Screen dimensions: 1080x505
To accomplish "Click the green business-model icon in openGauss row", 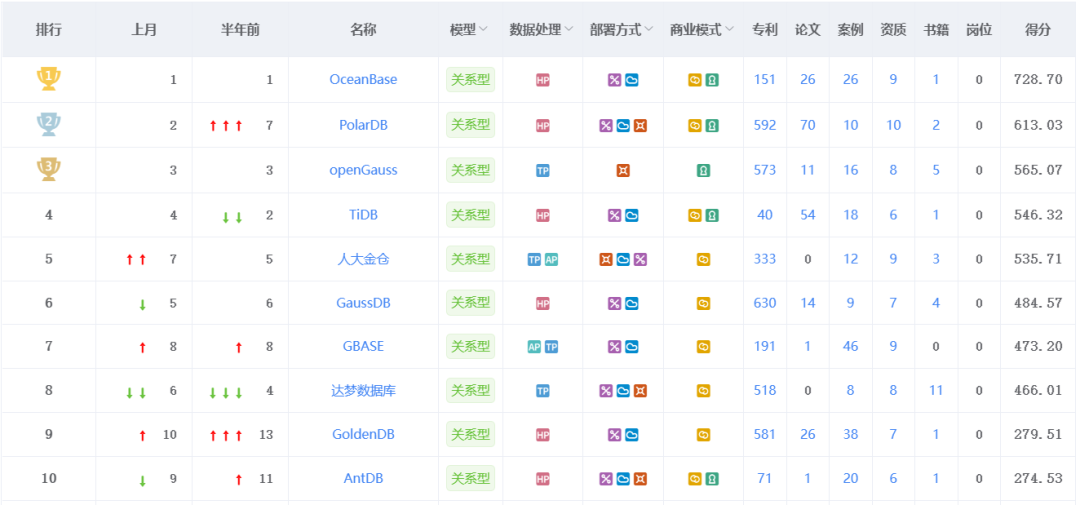I will [703, 170].
